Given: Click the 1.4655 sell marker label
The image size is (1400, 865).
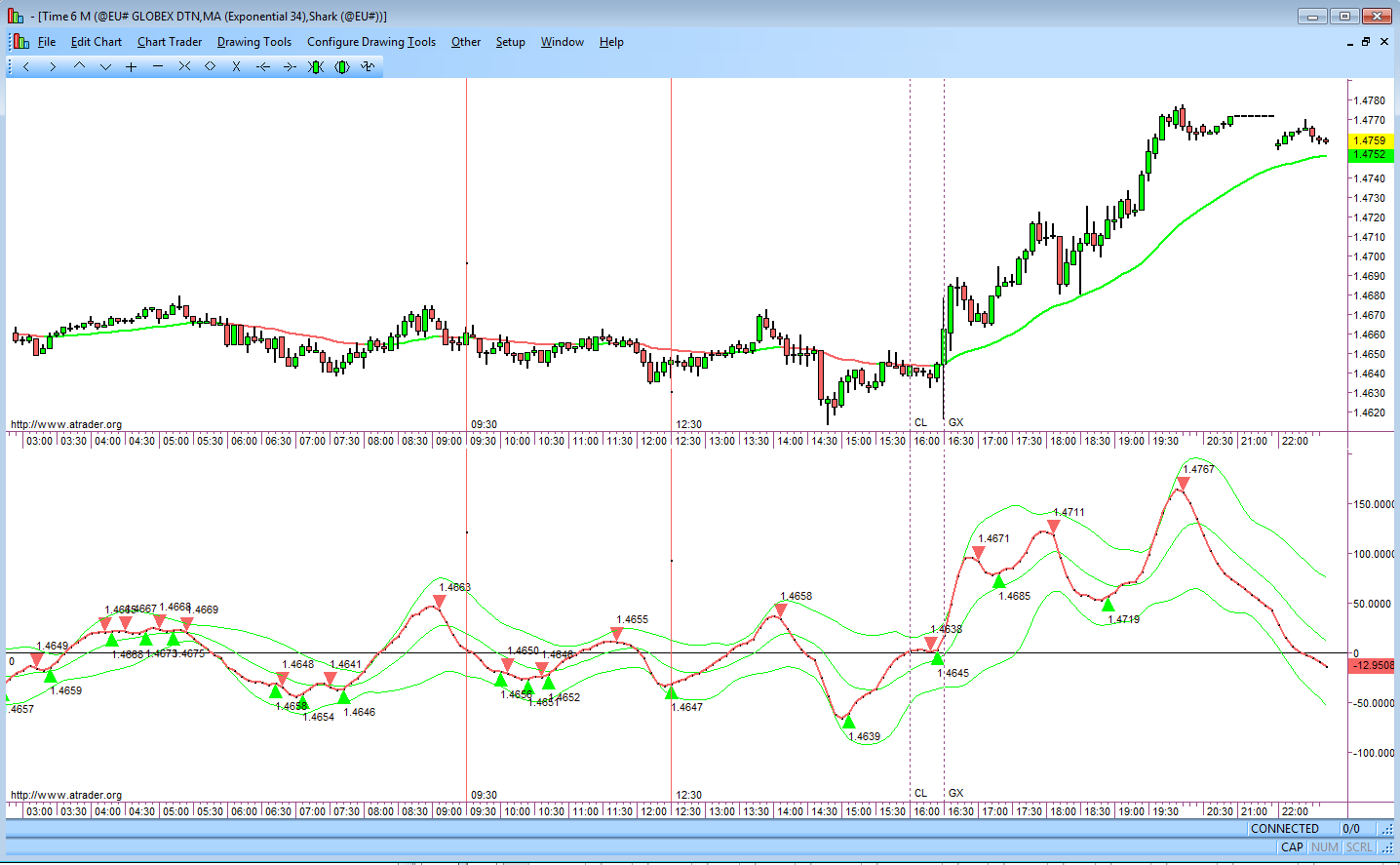Looking at the screenshot, I should coord(633,619).
